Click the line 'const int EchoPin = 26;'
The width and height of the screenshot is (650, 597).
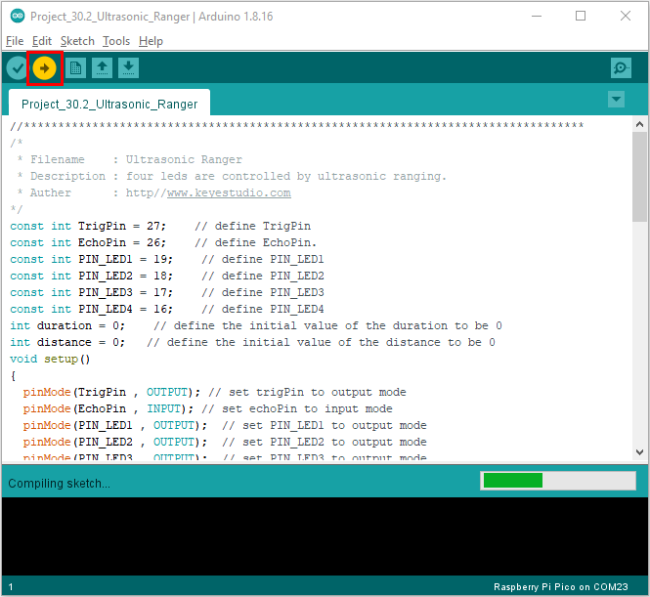(88, 243)
